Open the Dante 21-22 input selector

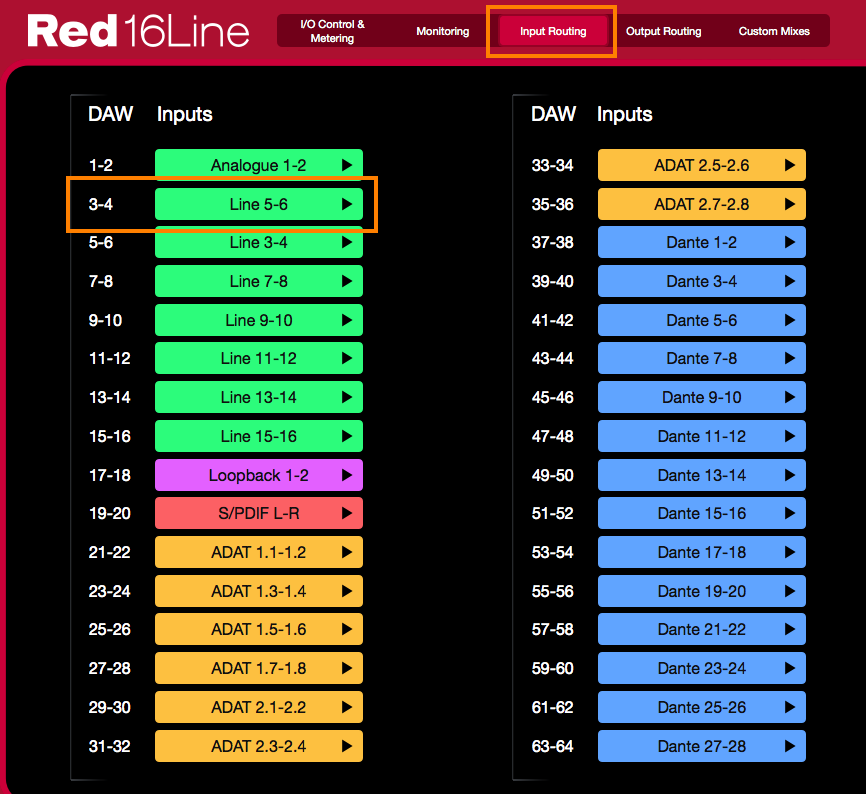click(x=701, y=629)
